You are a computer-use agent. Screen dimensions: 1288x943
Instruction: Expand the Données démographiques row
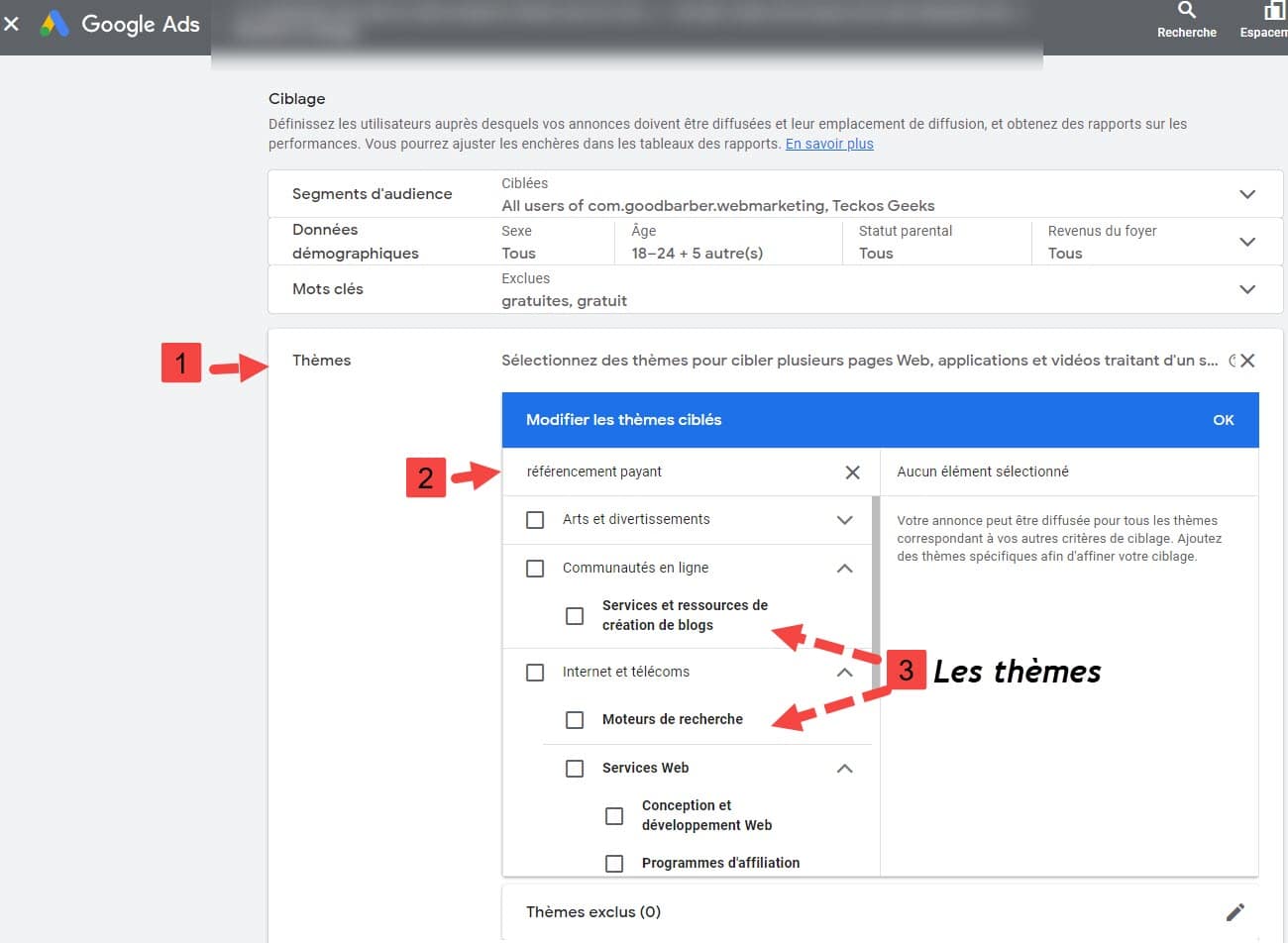[x=1247, y=242]
